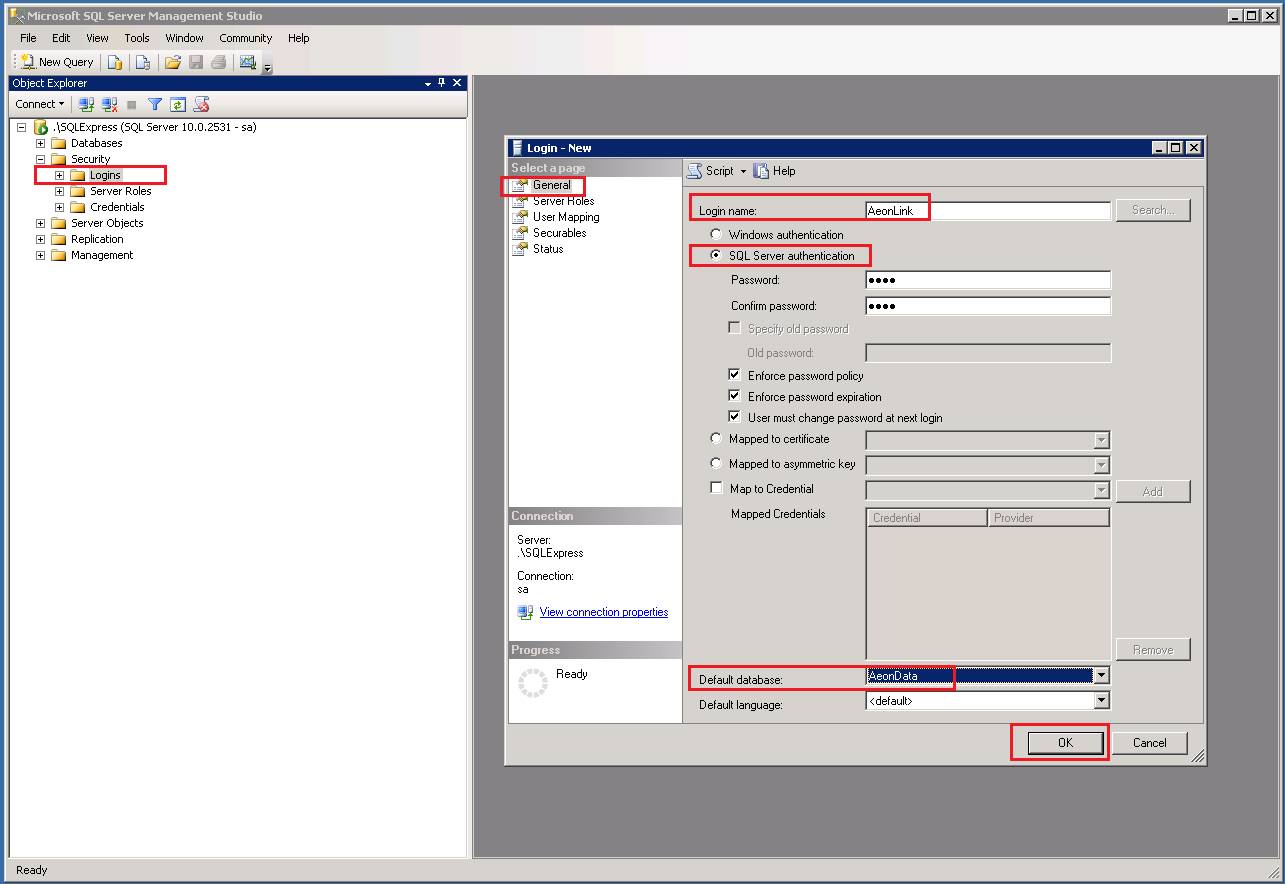This screenshot has width=1285, height=884.
Task: Select Windows authentication radio button
Action: pos(716,235)
